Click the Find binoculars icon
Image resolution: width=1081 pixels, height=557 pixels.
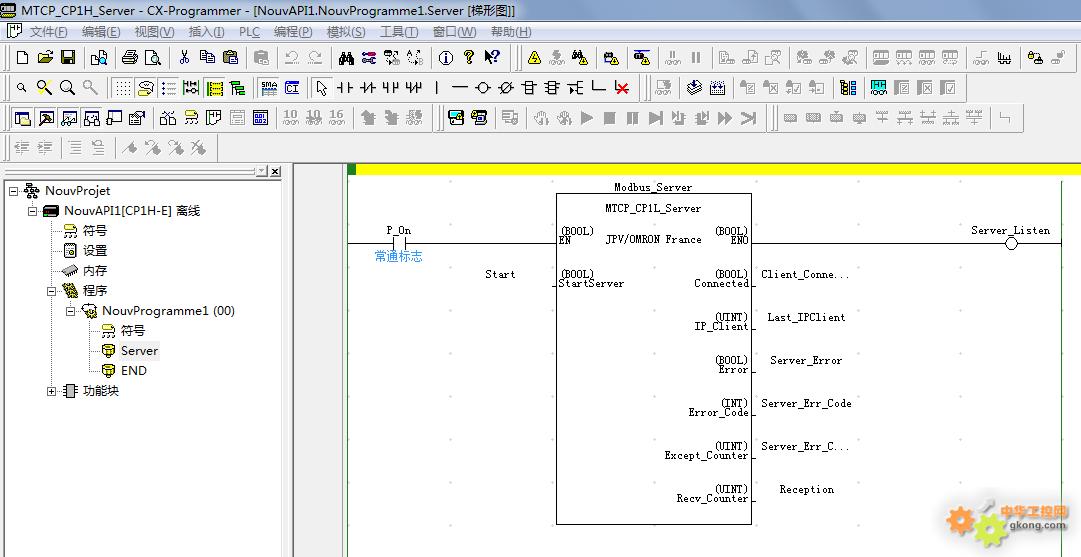[345, 58]
